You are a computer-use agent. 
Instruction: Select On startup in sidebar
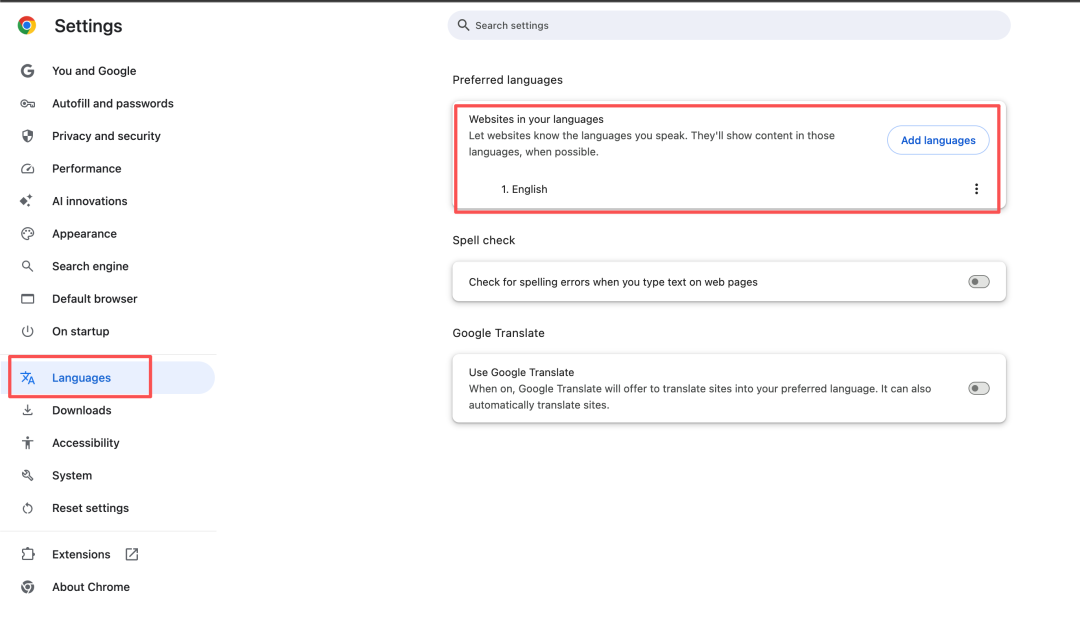tap(80, 332)
